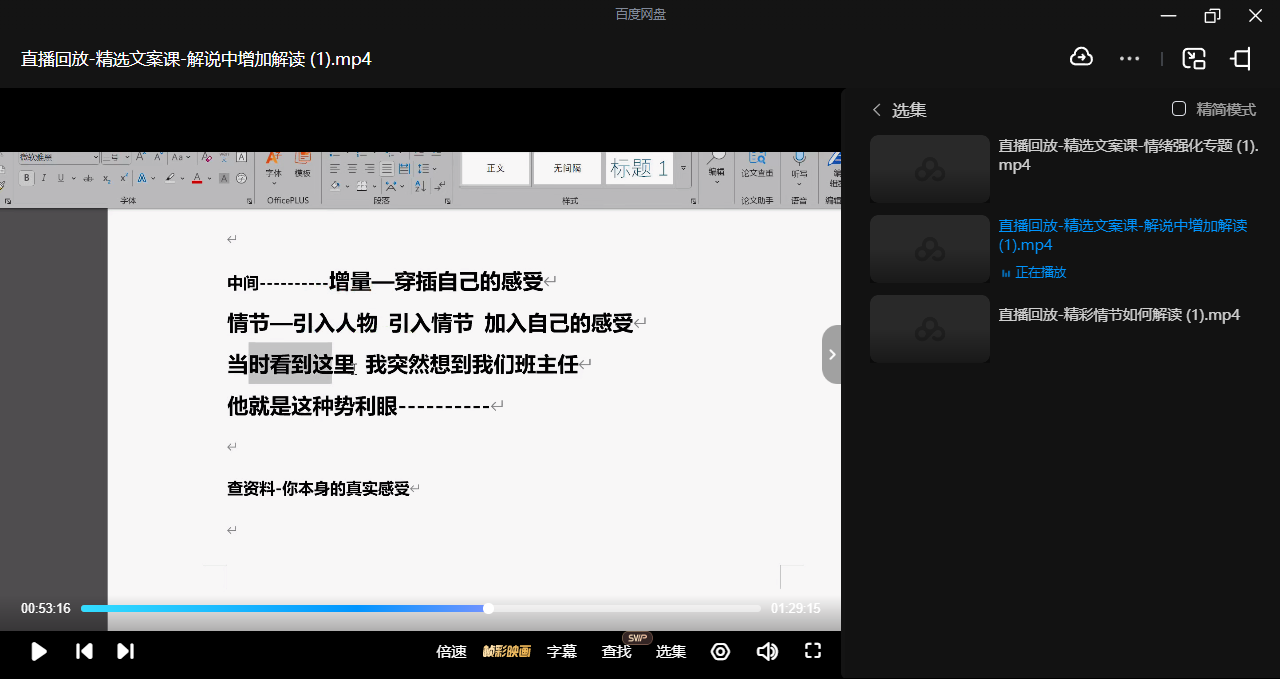Go back using 选集 chevron
Image resolution: width=1280 pixels, height=679 pixels.
click(877, 110)
